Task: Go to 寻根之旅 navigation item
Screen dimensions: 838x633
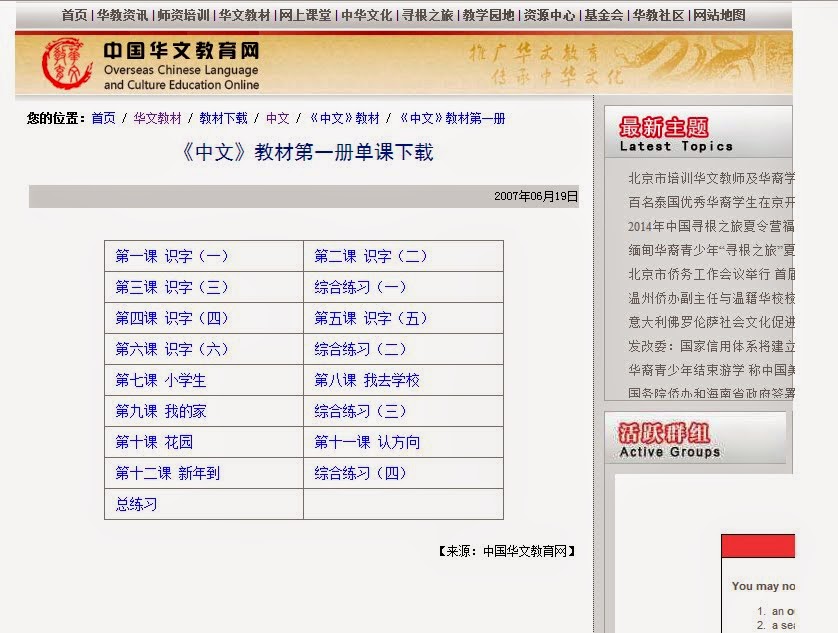Action: [428, 16]
